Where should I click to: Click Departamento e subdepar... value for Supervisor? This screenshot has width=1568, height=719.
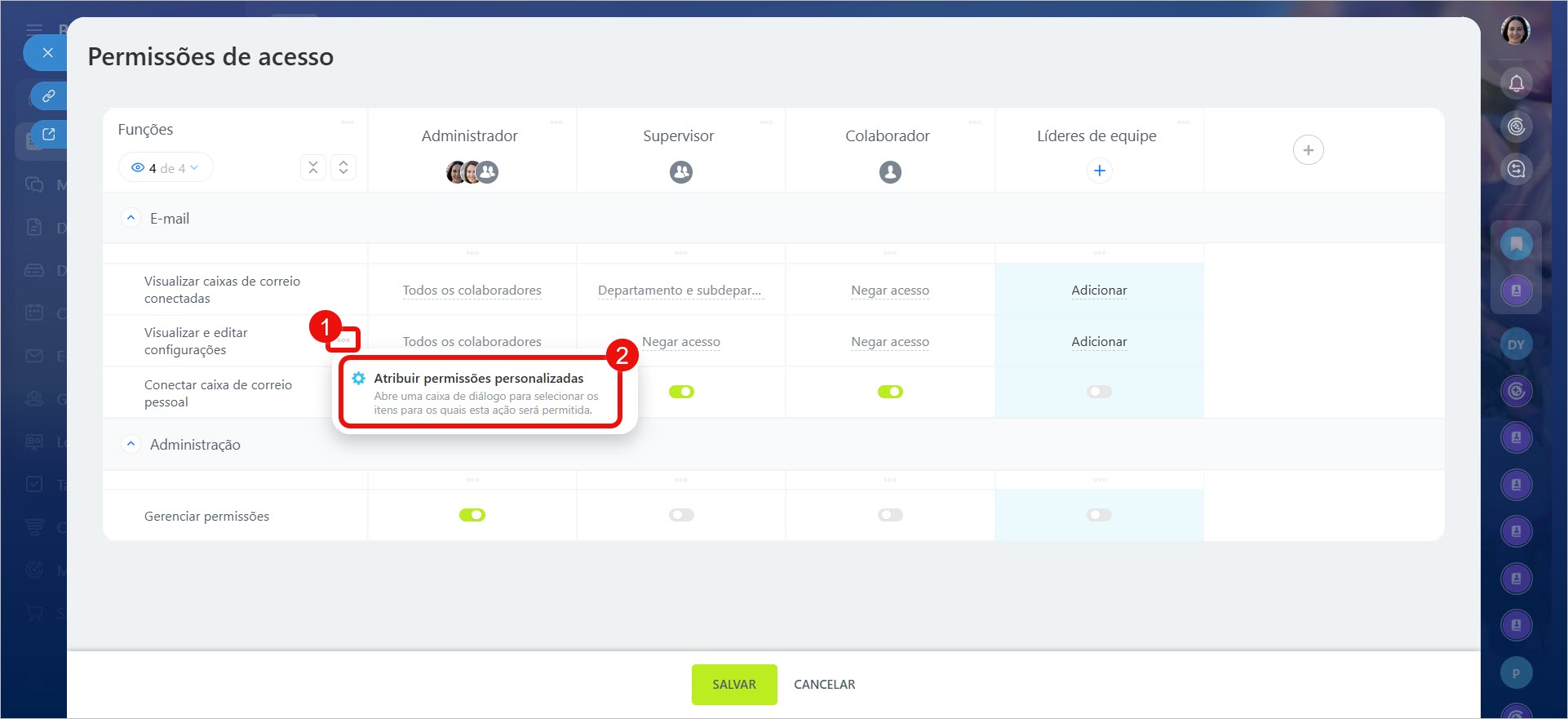pos(680,291)
